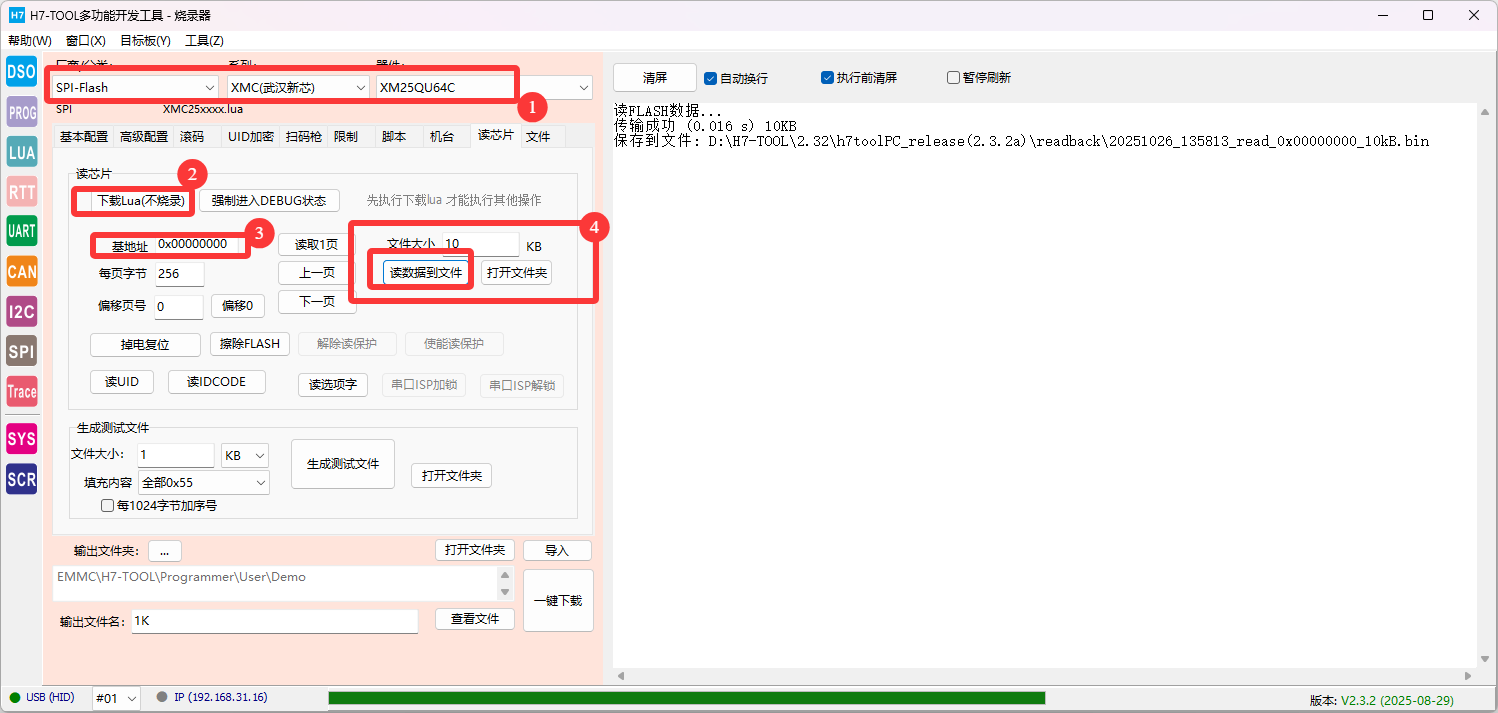The width and height of the screenshot is (1498, 713).
Task: Toggle the 自动换行 checkbox
Action: click(711, 78)
